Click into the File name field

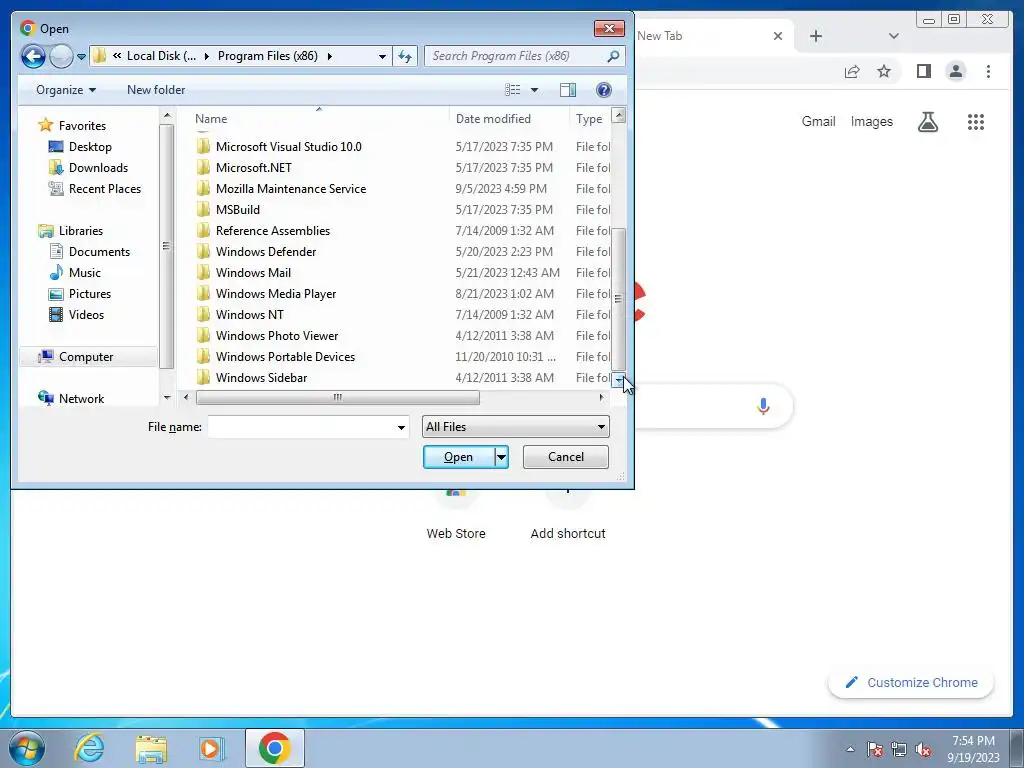click(x=302, y=427)
